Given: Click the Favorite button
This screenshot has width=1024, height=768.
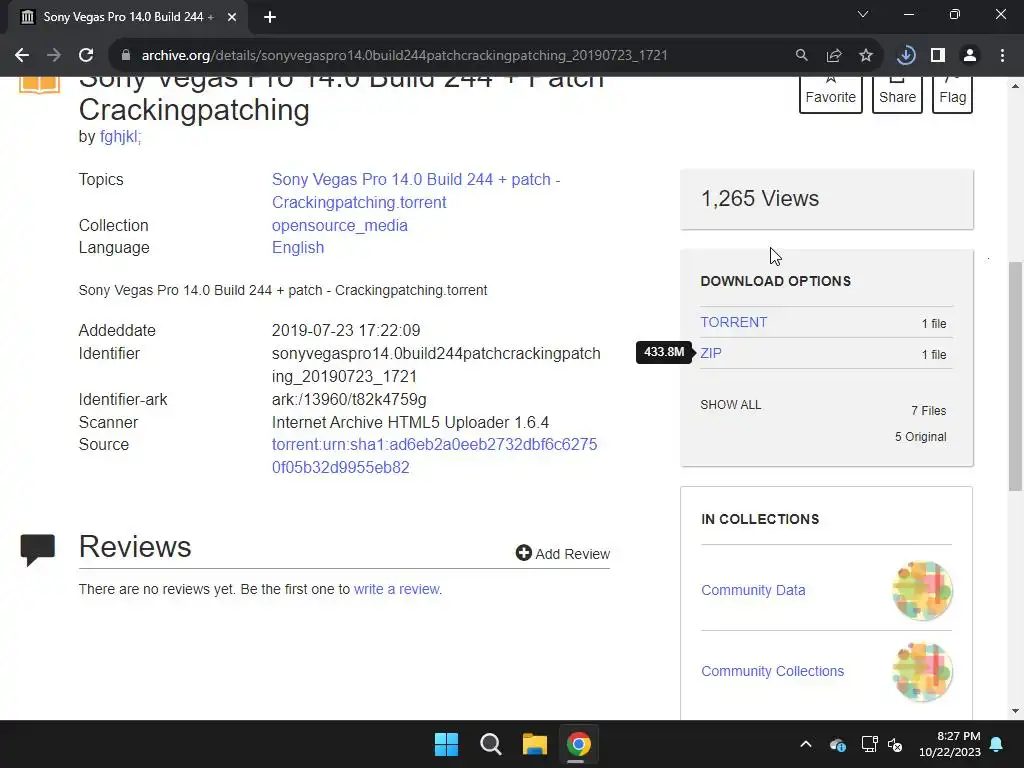Looking at the screenshot, I should coord(831,95).
